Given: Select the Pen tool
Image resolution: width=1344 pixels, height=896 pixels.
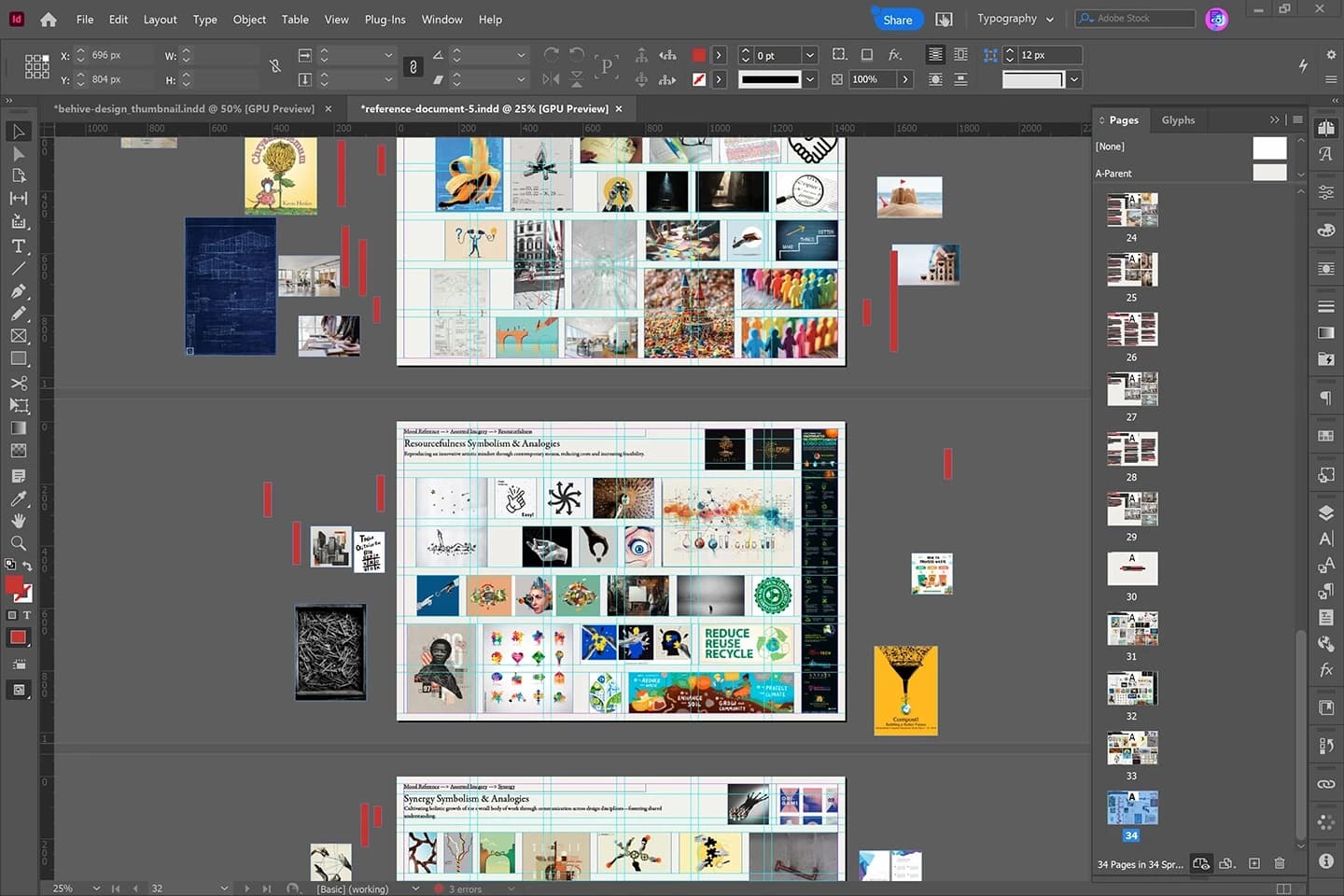Looking at the screenshot, I should pyautogui.click(x=19, y=291).
